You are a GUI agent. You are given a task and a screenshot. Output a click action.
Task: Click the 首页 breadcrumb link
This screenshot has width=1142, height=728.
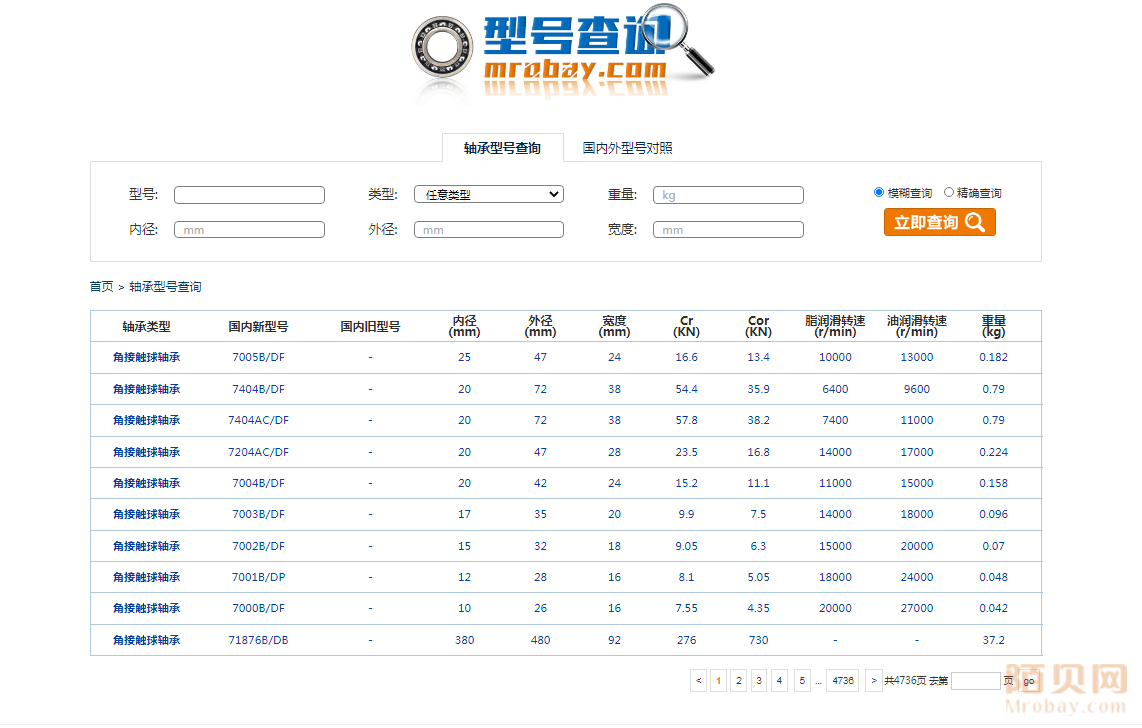click(x=101, y=287)
